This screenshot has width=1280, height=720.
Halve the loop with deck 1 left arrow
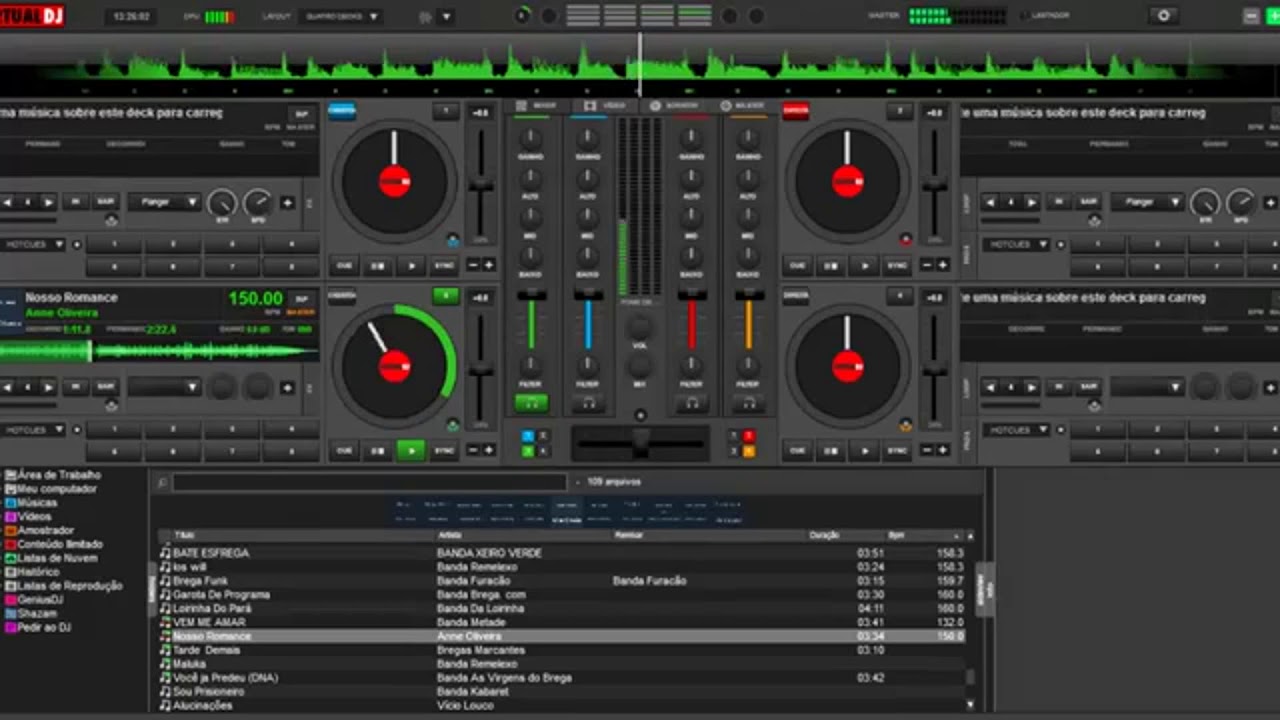pyautogui.click(x=8, y=203)
